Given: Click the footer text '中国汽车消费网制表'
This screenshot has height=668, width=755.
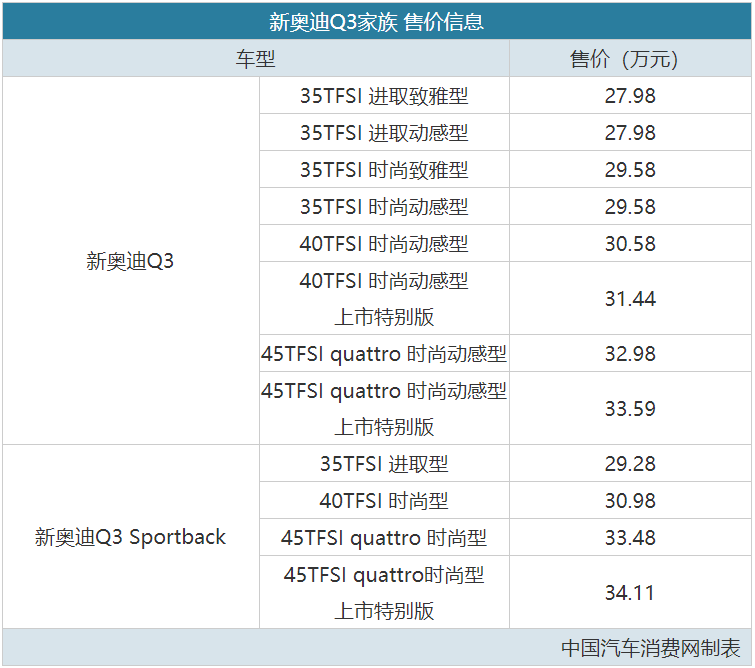Looking at the screenshot, I should click(x=651, y=648).
